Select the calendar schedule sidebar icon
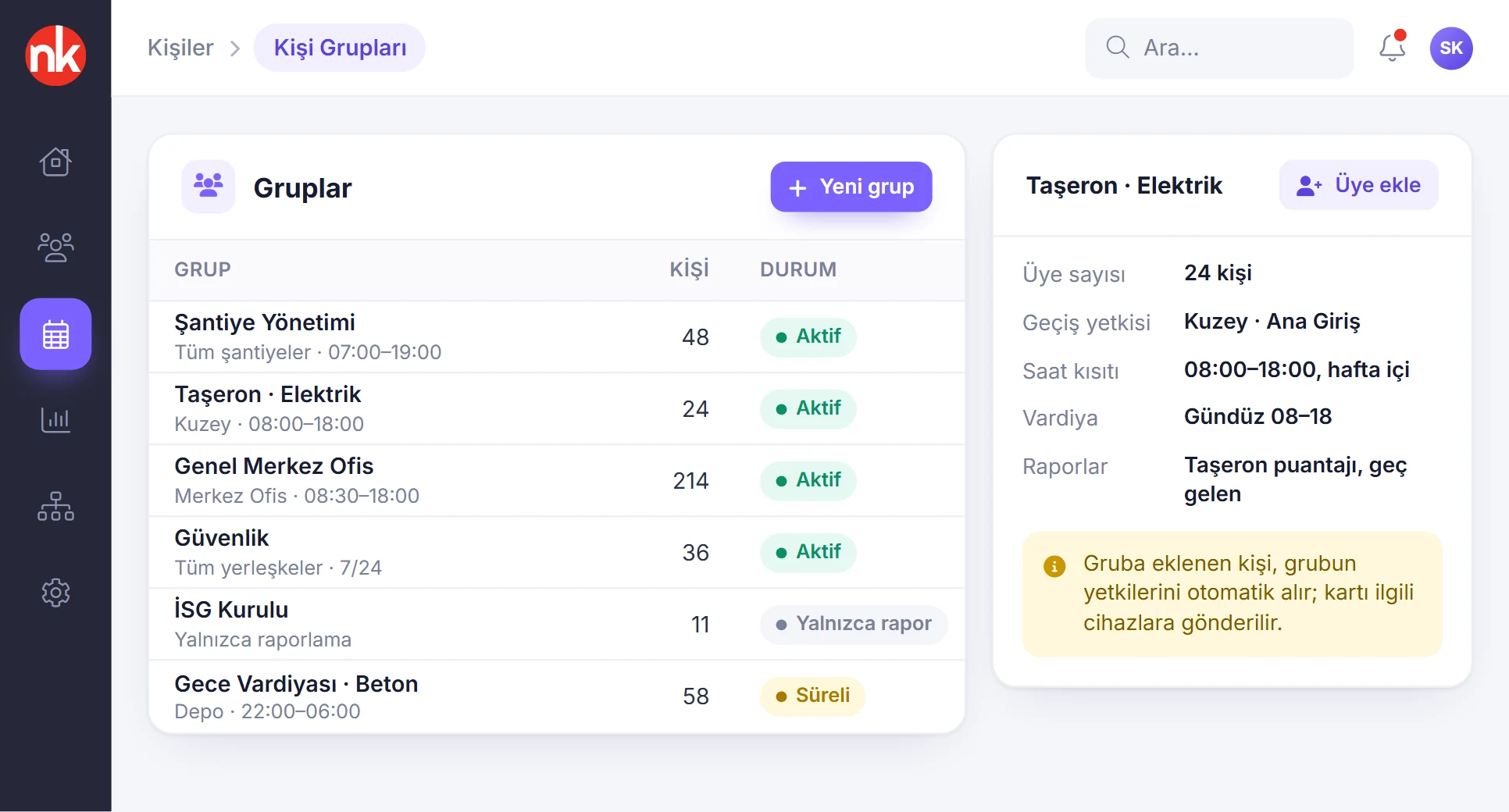This screenshot has width=1509, height=812. coord(55,334)
